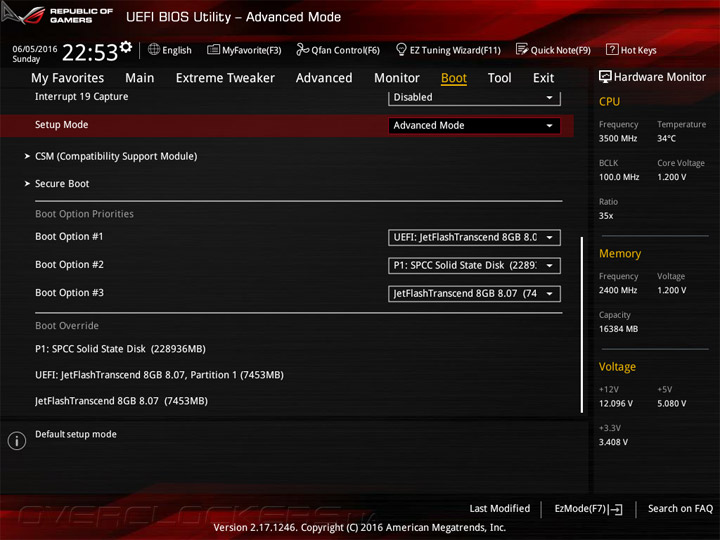Select the Boot Option #1 label
The width and height of the screenshot is (720, 540).
[69, 236]
